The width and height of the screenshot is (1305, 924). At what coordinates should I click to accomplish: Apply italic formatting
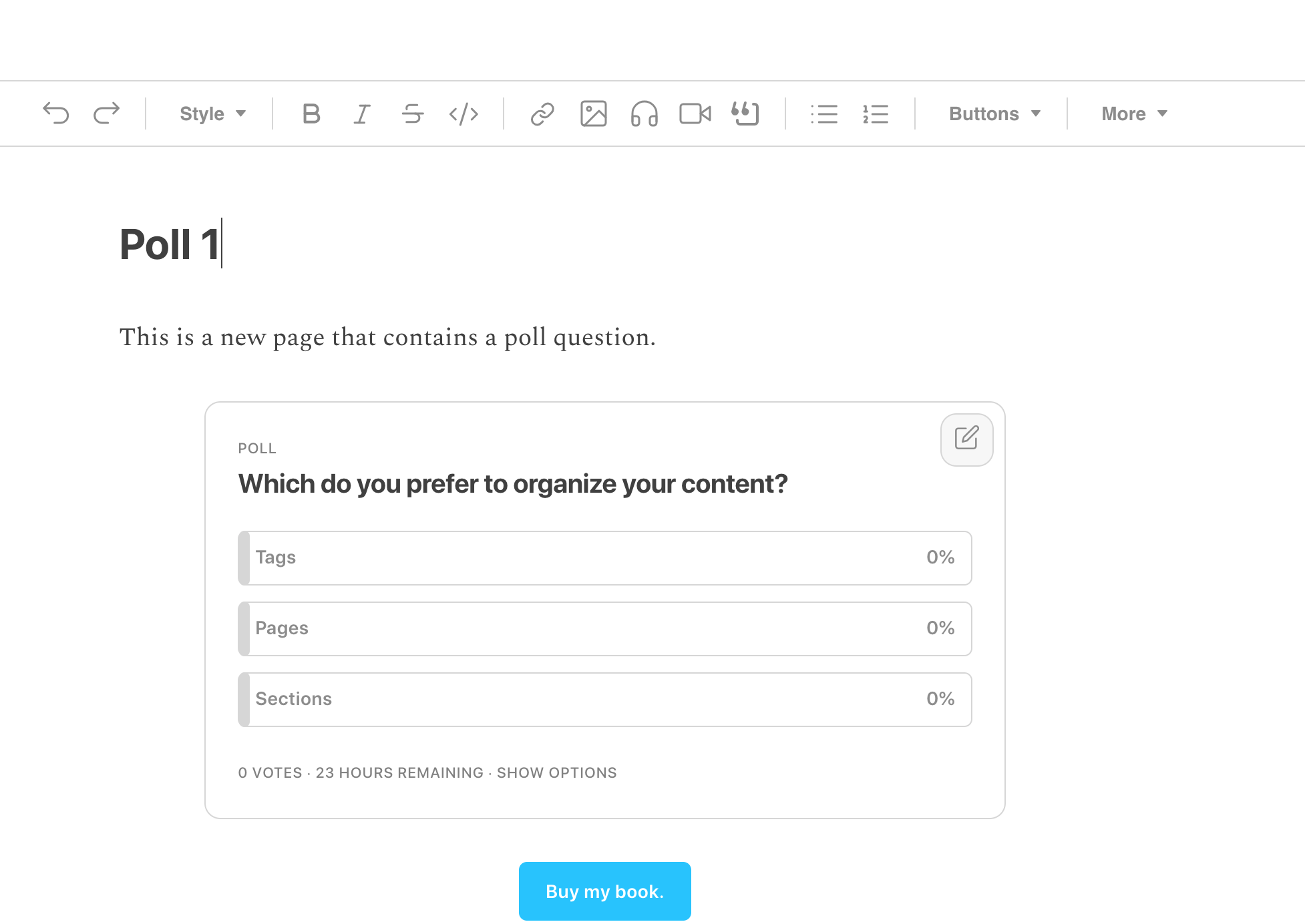point(361,113)
